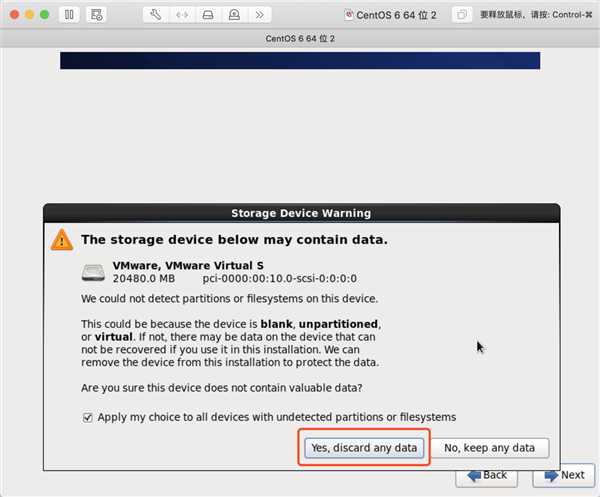Close the VMware window
The width and height of the screenshot is (600, 497).
15,15
